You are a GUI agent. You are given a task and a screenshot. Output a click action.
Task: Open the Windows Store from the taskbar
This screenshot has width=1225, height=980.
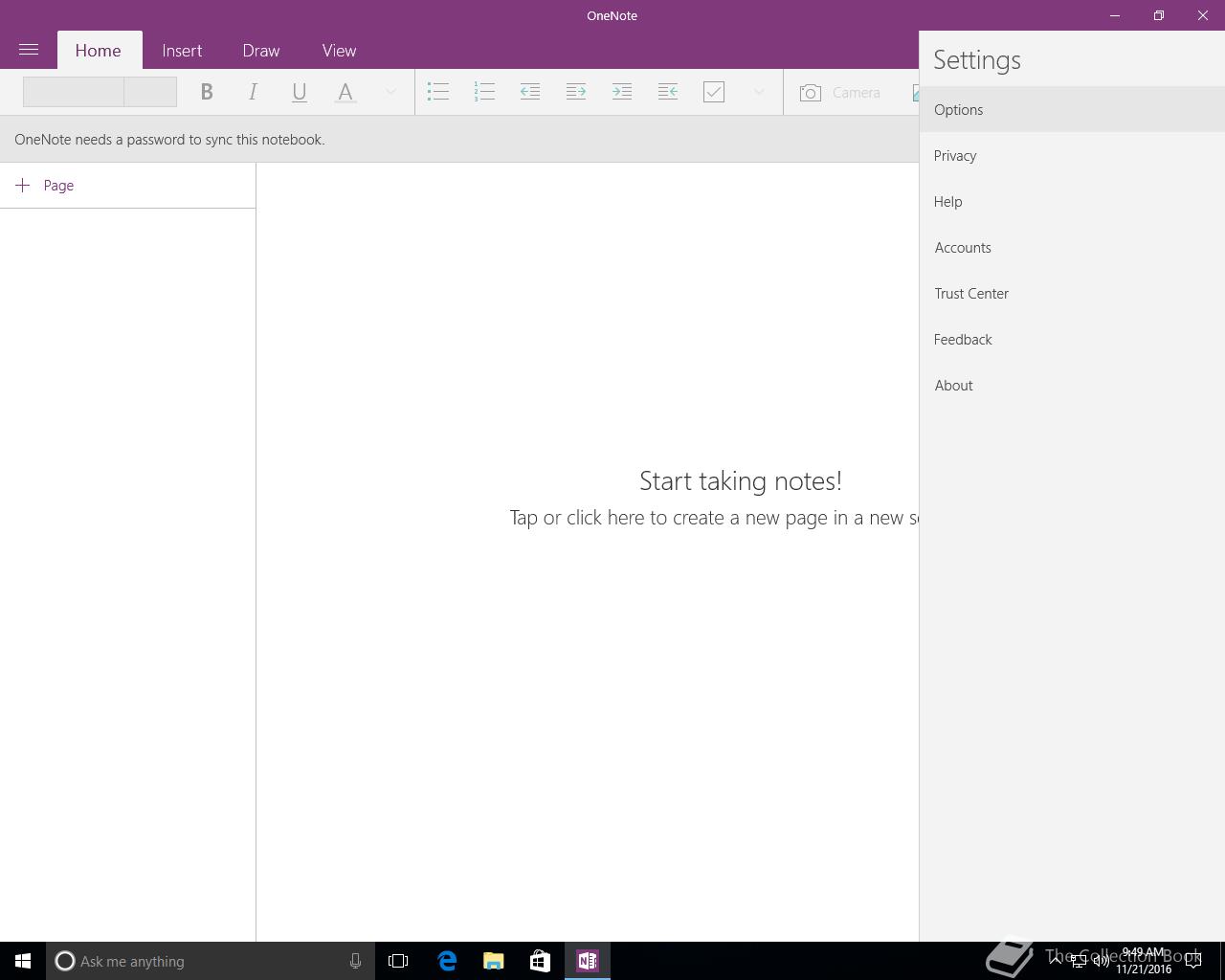point(540,961)
